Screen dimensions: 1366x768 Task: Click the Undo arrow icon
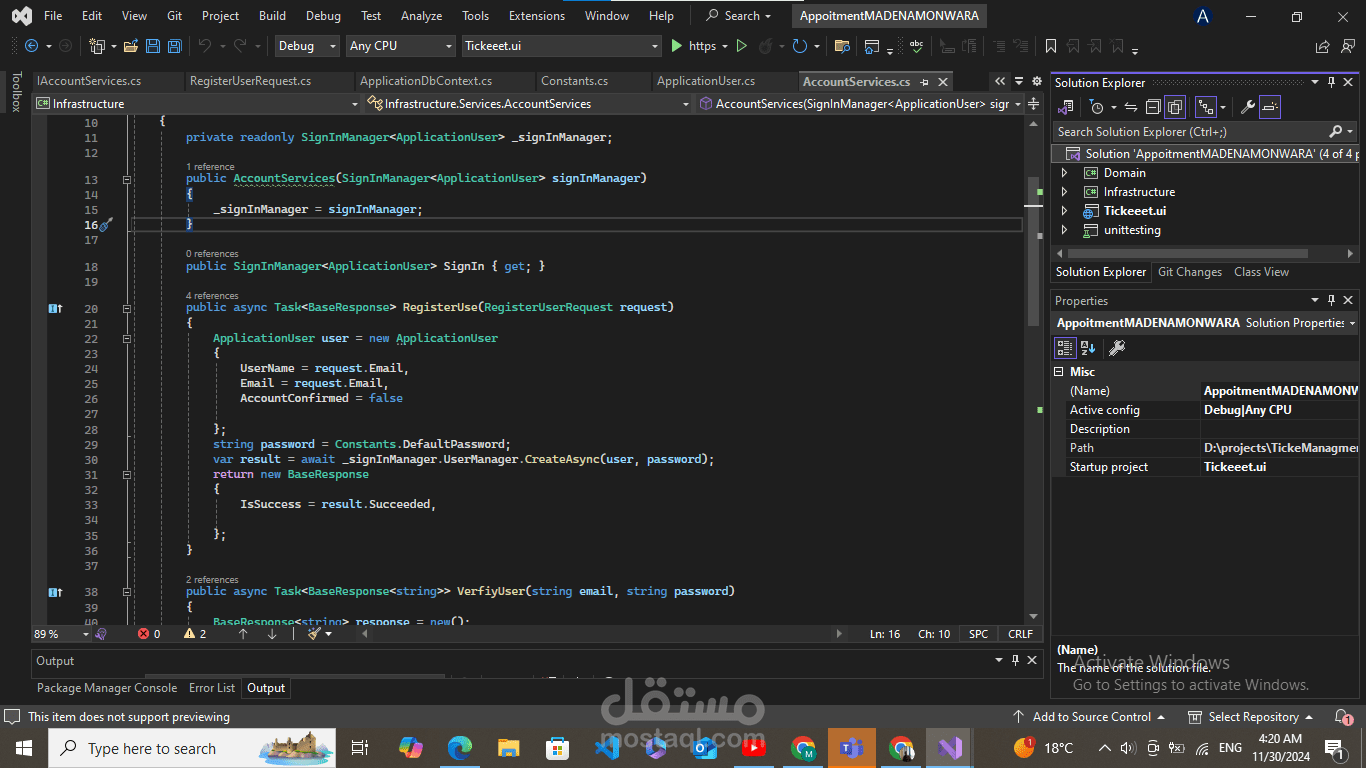pyautogui.click(x=205, y=46)
